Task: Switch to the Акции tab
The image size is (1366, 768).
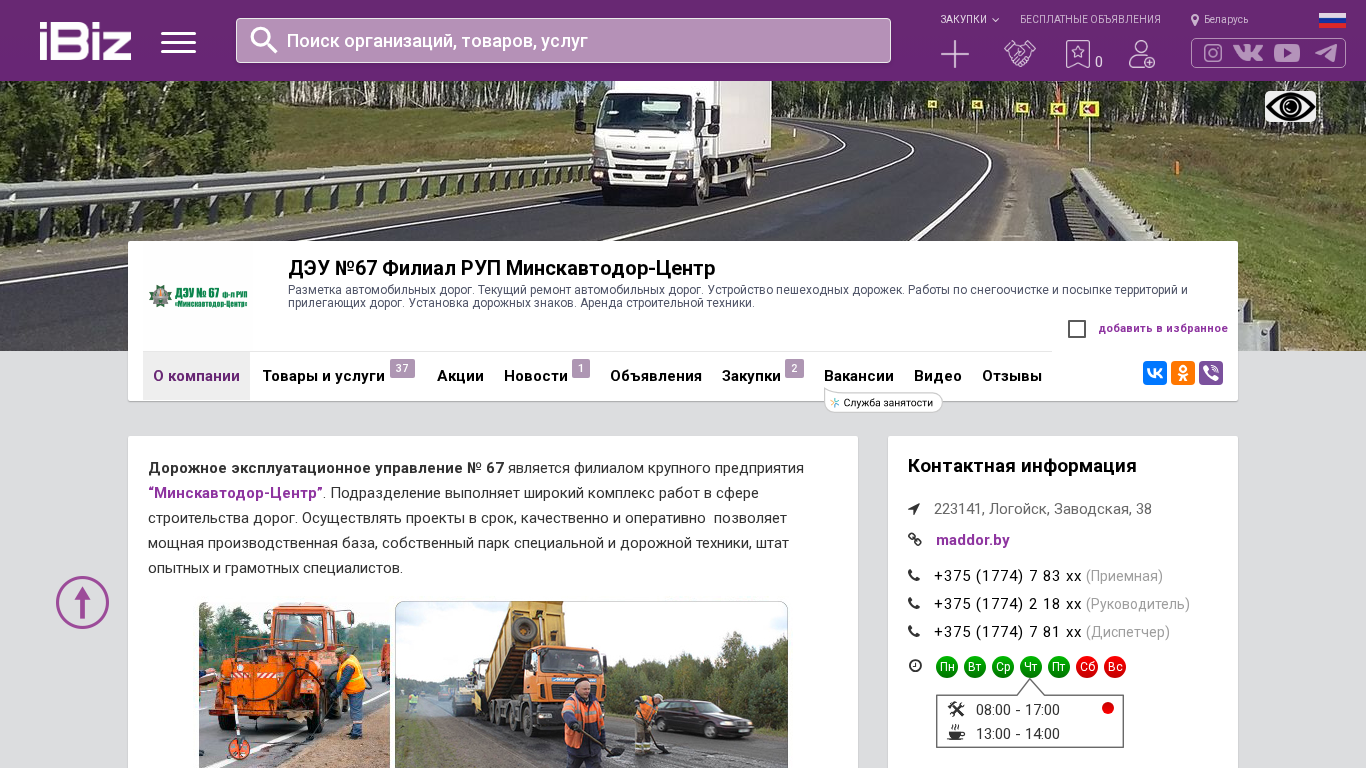Action: click(460, 376)
